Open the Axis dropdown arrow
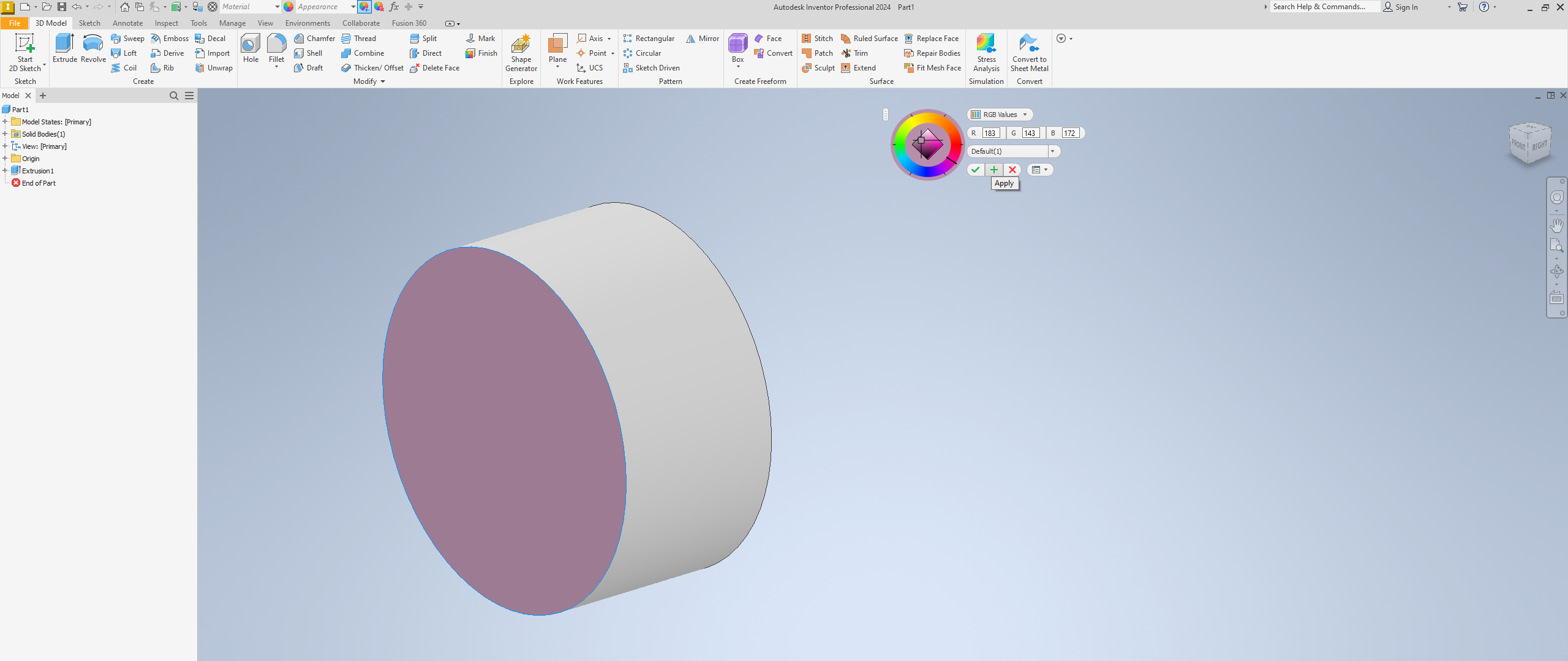This screenshot has width=1568, height=661. pyautogui.click(x=609, y=39)
